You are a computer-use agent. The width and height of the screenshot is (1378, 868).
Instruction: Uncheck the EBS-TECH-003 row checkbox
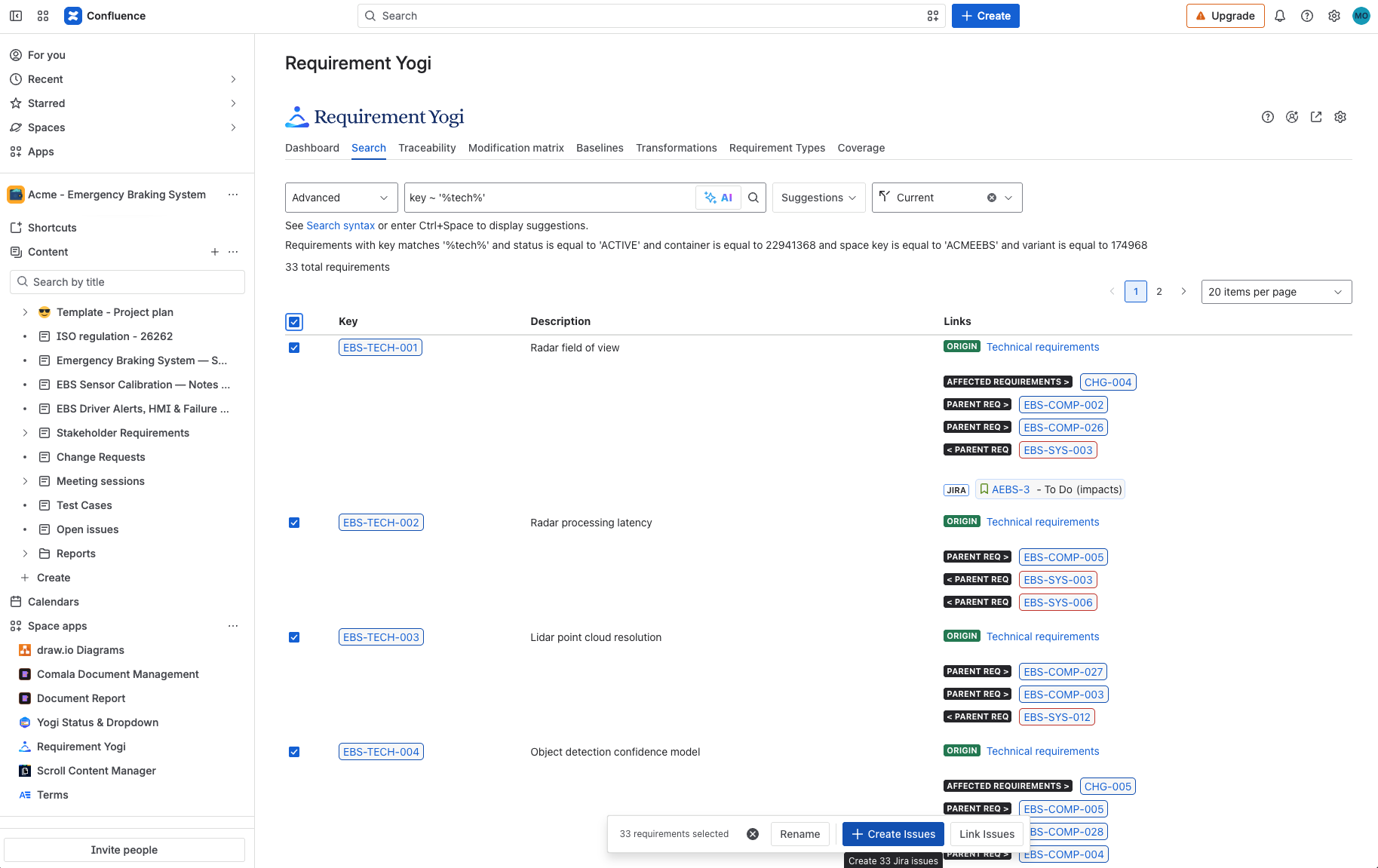tap(294, 637)
